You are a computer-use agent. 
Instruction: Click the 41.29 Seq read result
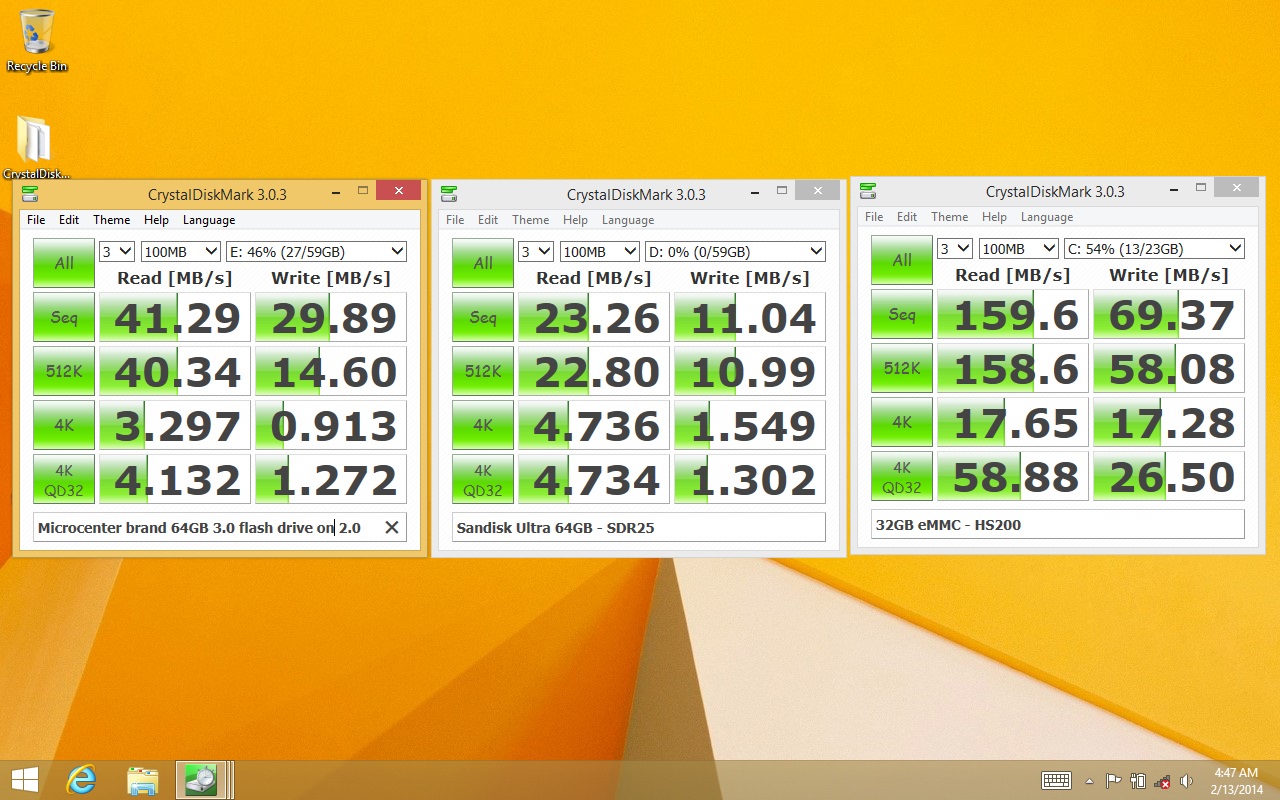tap(175, 317)
